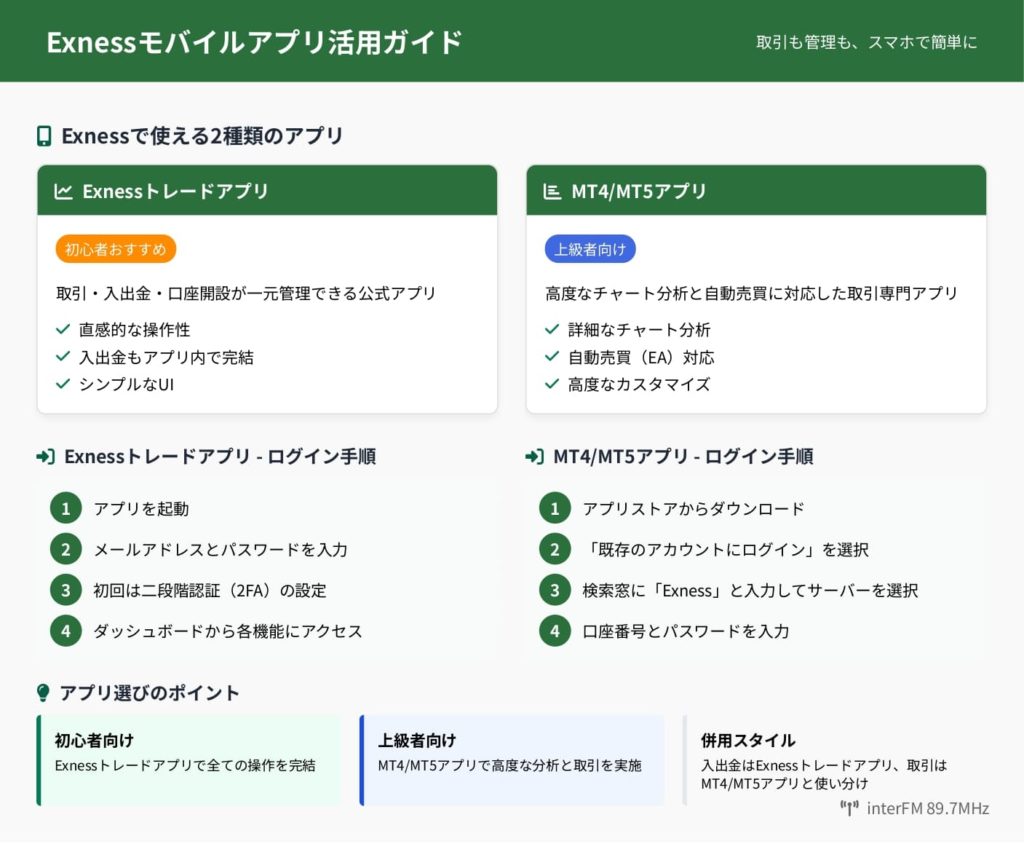Viewport: 1024px width, 844px height.
Task: Open the 併用スタイル tip card
Action: [x=834, y=760]
